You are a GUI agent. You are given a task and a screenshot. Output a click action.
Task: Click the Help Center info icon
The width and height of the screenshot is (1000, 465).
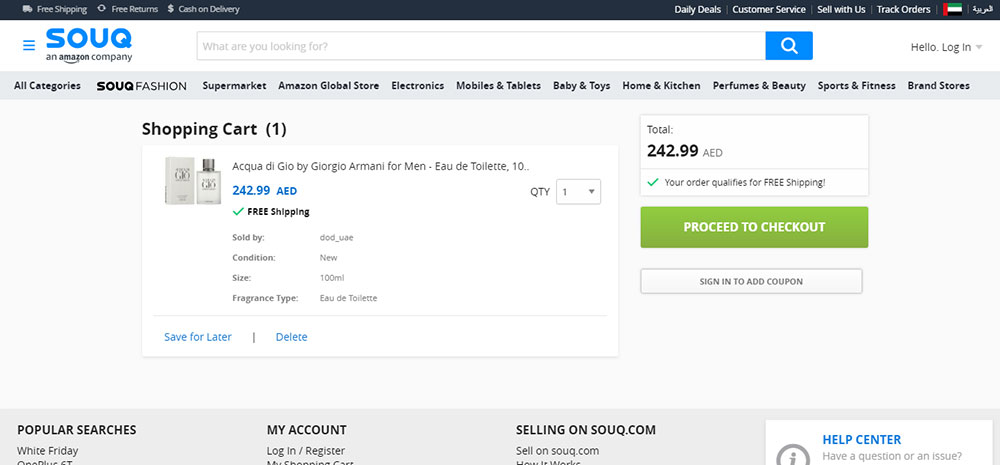pyautogui.click(x=793, y=455)
